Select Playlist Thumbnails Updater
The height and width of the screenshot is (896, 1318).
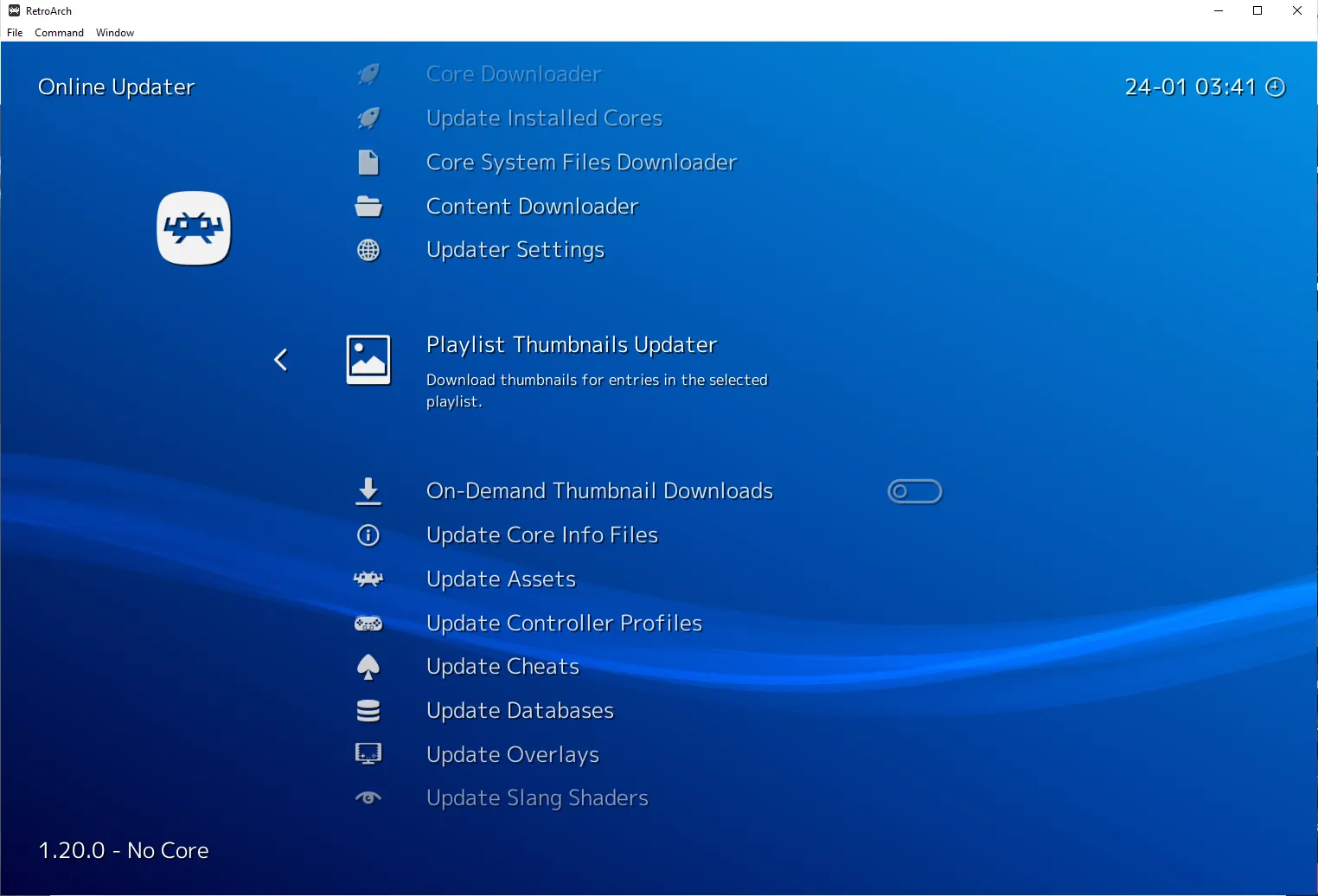(x=572, y=345)
